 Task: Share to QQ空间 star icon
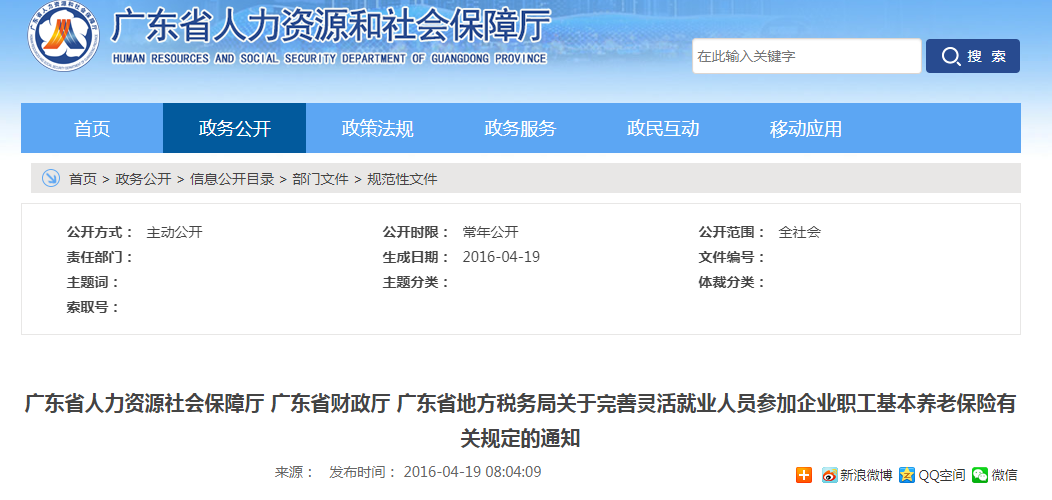907,475
